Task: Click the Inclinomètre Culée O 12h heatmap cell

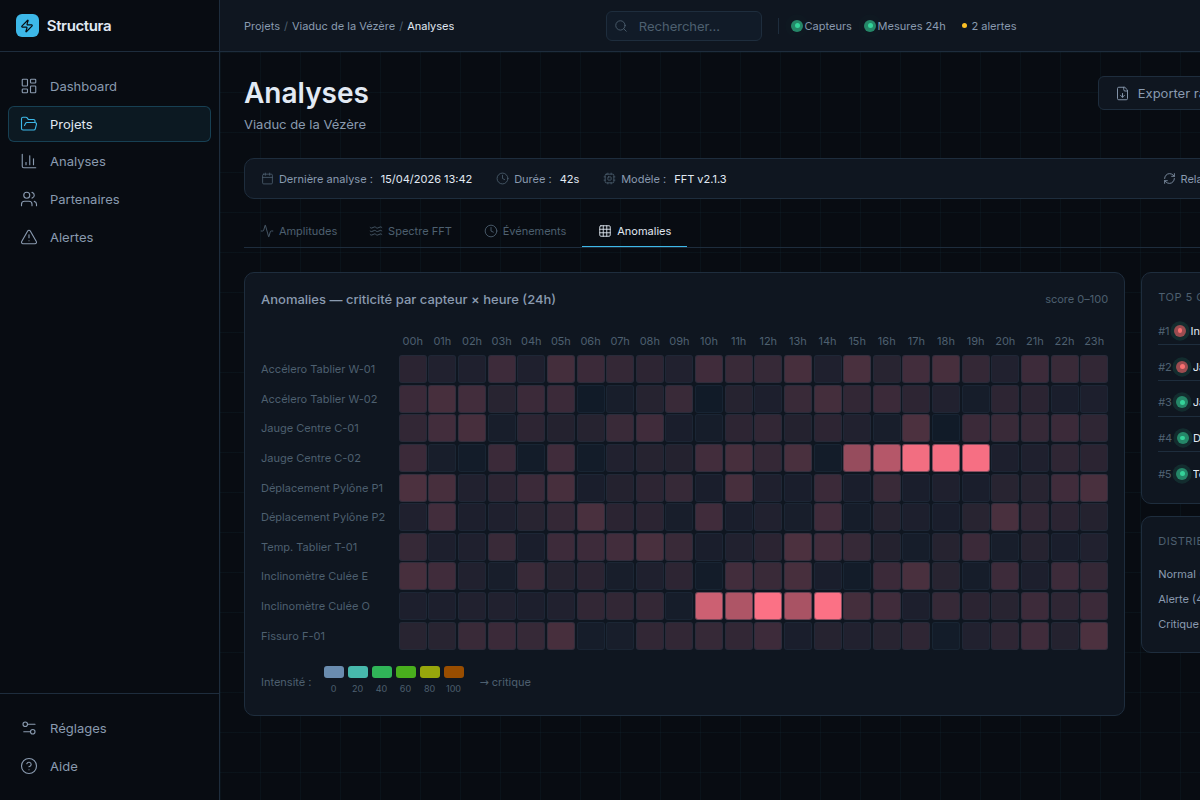Action: [x=768, y=606]
